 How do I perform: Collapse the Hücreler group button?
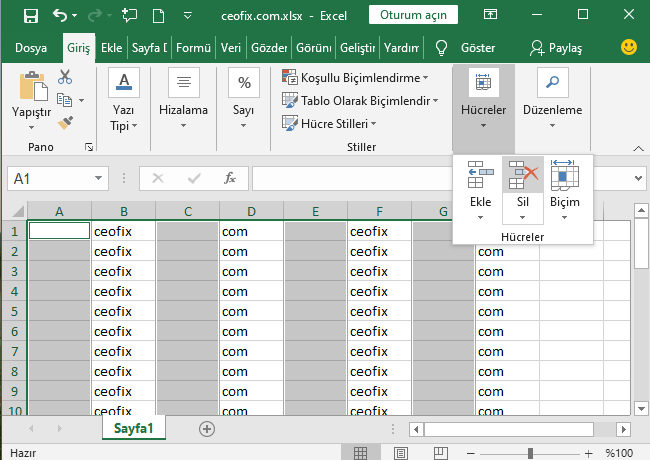pyautogui.click(x=483, y=109)
